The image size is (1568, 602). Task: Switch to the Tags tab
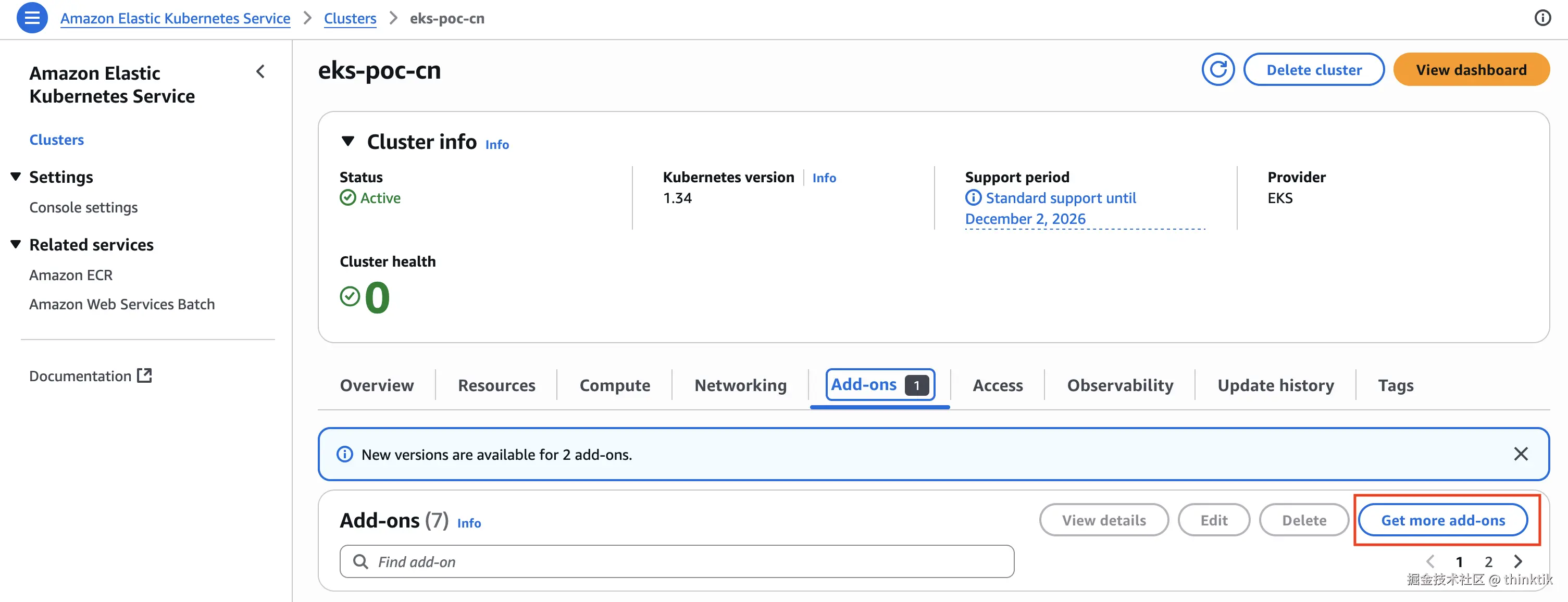tap(1396, 385)
